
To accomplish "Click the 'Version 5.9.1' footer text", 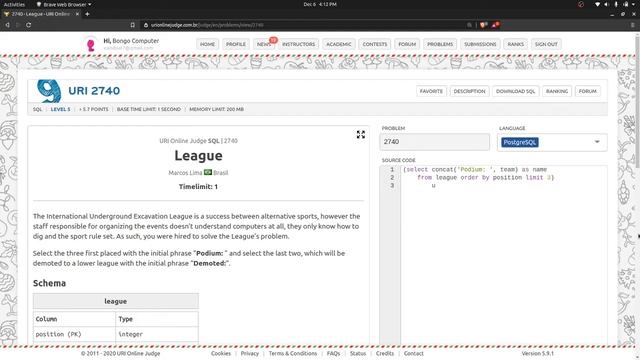I will click(538, 353).
